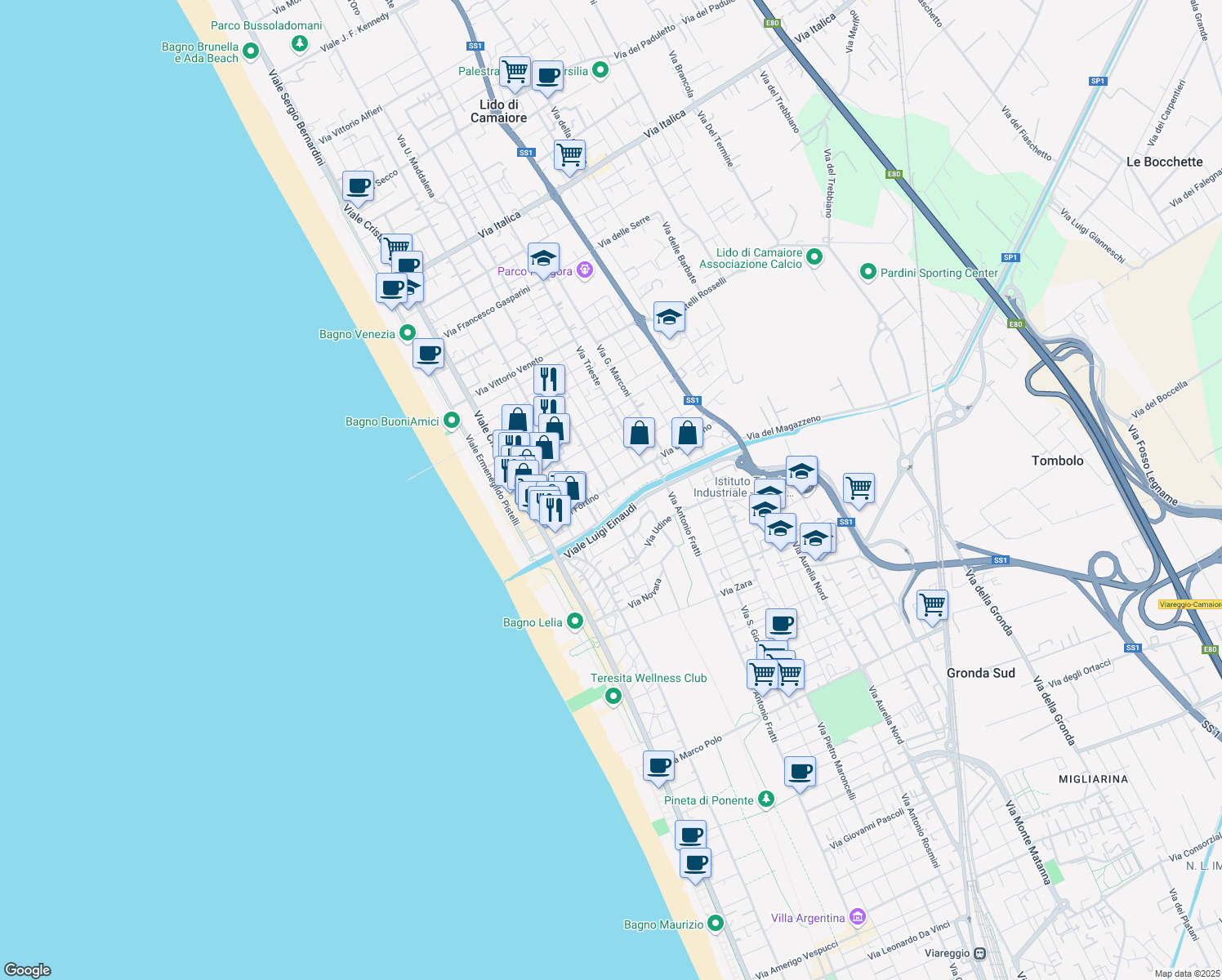Select the Bagno Lelia pin
Image resolution: width=1222 pixels, height=980 pixels.
tap(575, 621)
